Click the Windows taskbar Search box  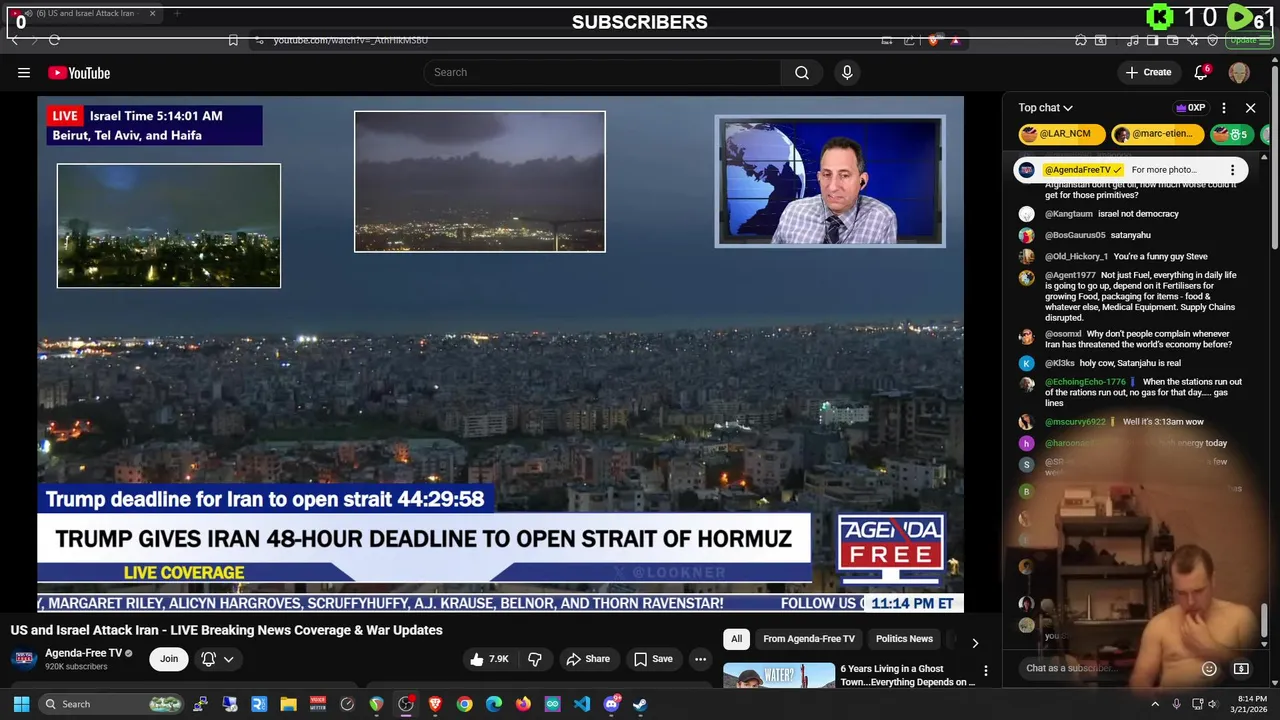click(x=113, y=704)
